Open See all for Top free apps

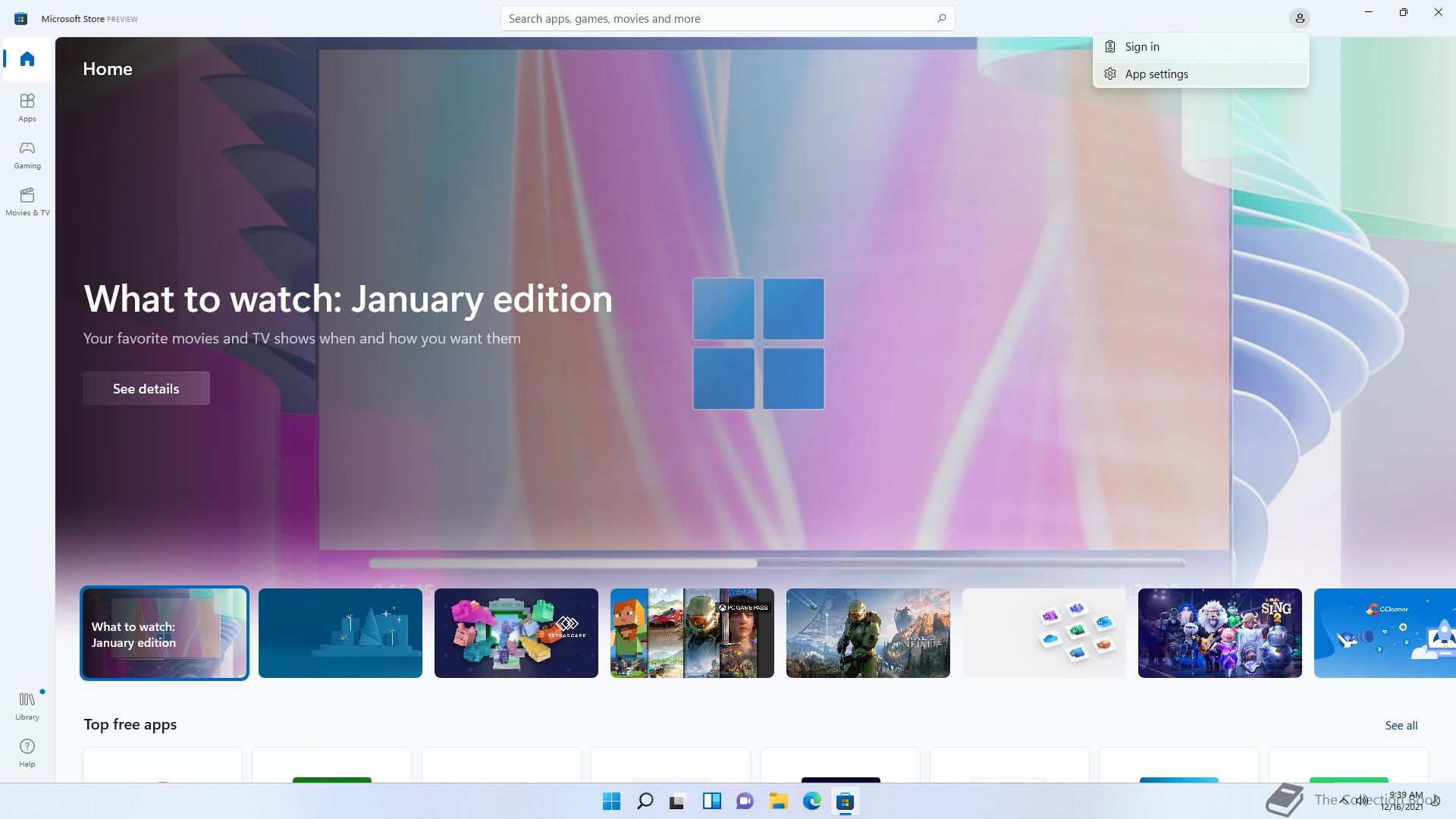tap(1401, 726)
